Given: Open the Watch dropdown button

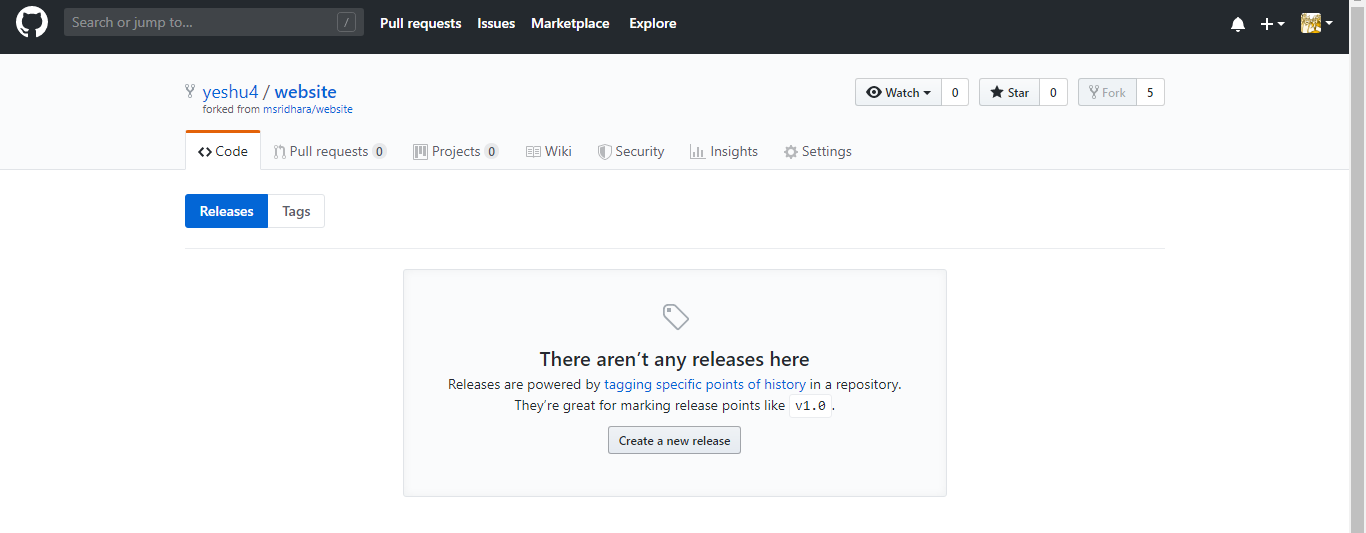Looking at the screenshot, I should (x=898, y=92).
